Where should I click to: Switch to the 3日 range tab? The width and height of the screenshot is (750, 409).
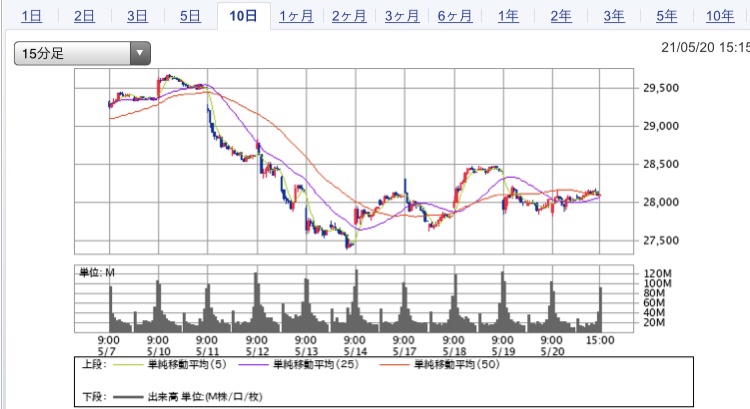coord(137,16)
